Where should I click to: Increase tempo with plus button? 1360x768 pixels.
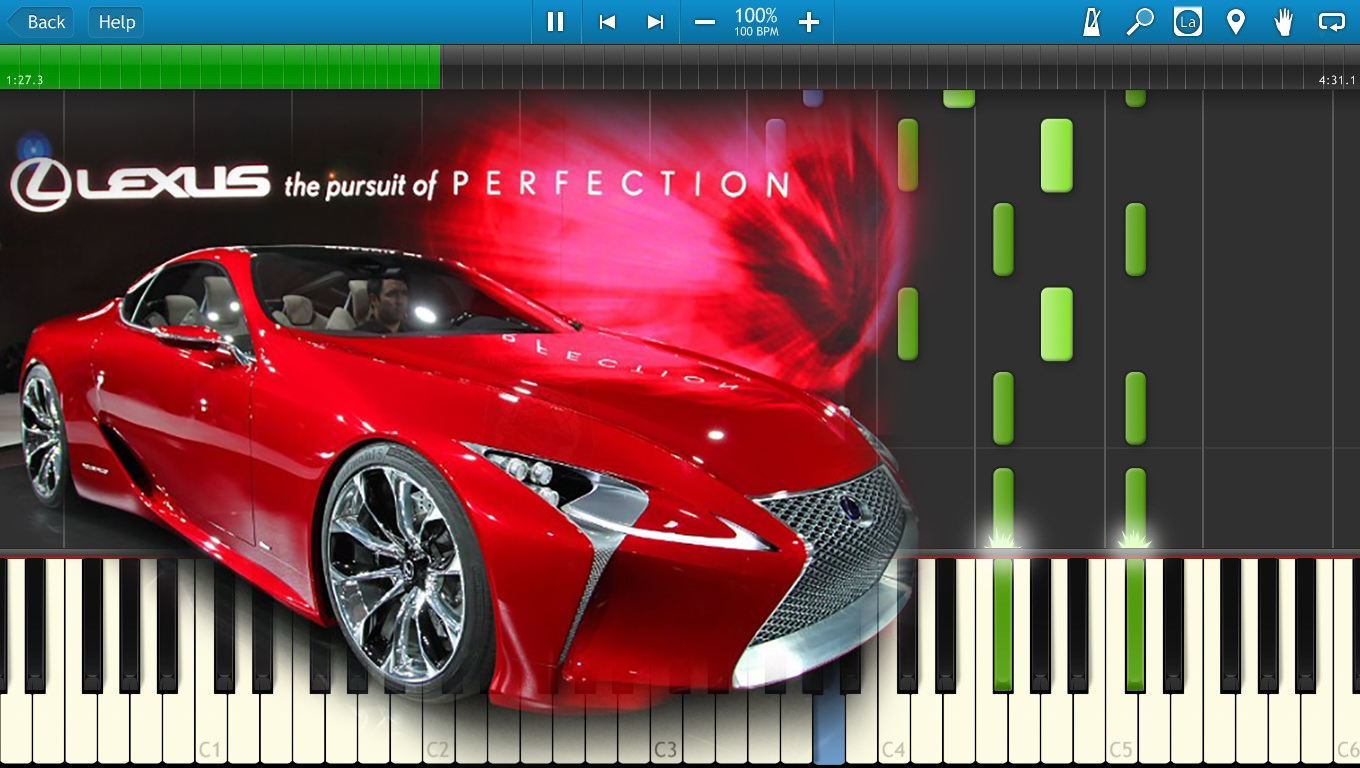(x=809, y=22)
